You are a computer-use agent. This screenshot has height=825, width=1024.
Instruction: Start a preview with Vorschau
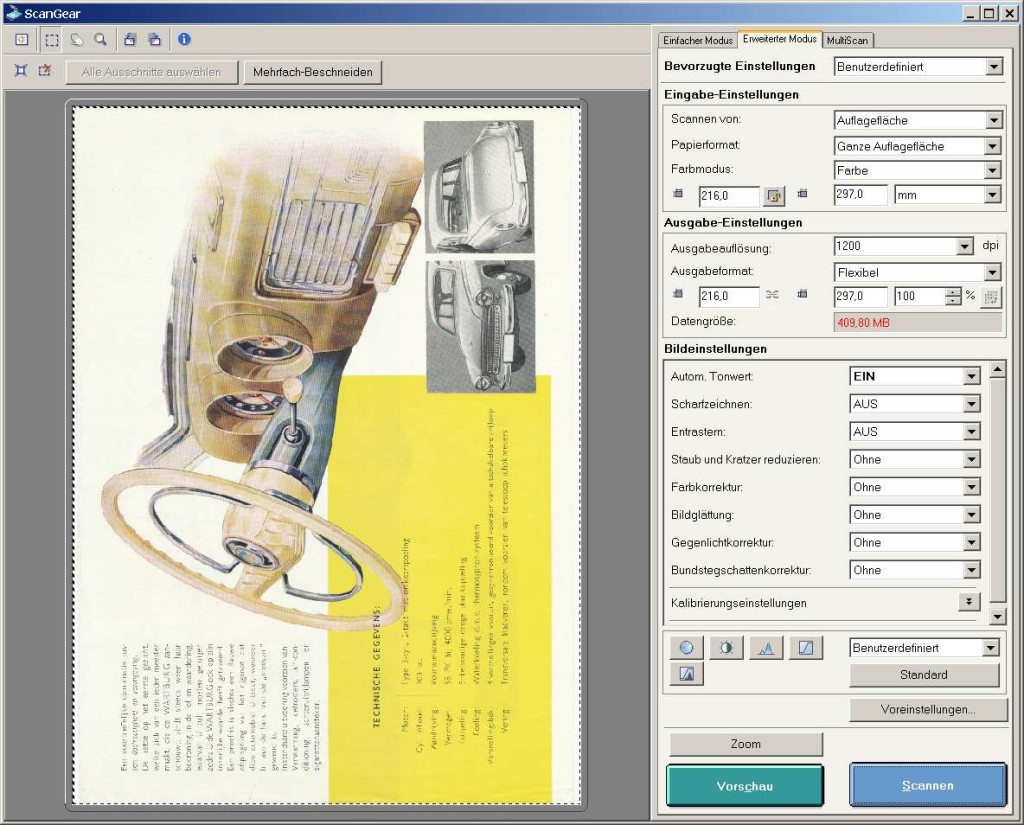(x=744, y=786)
